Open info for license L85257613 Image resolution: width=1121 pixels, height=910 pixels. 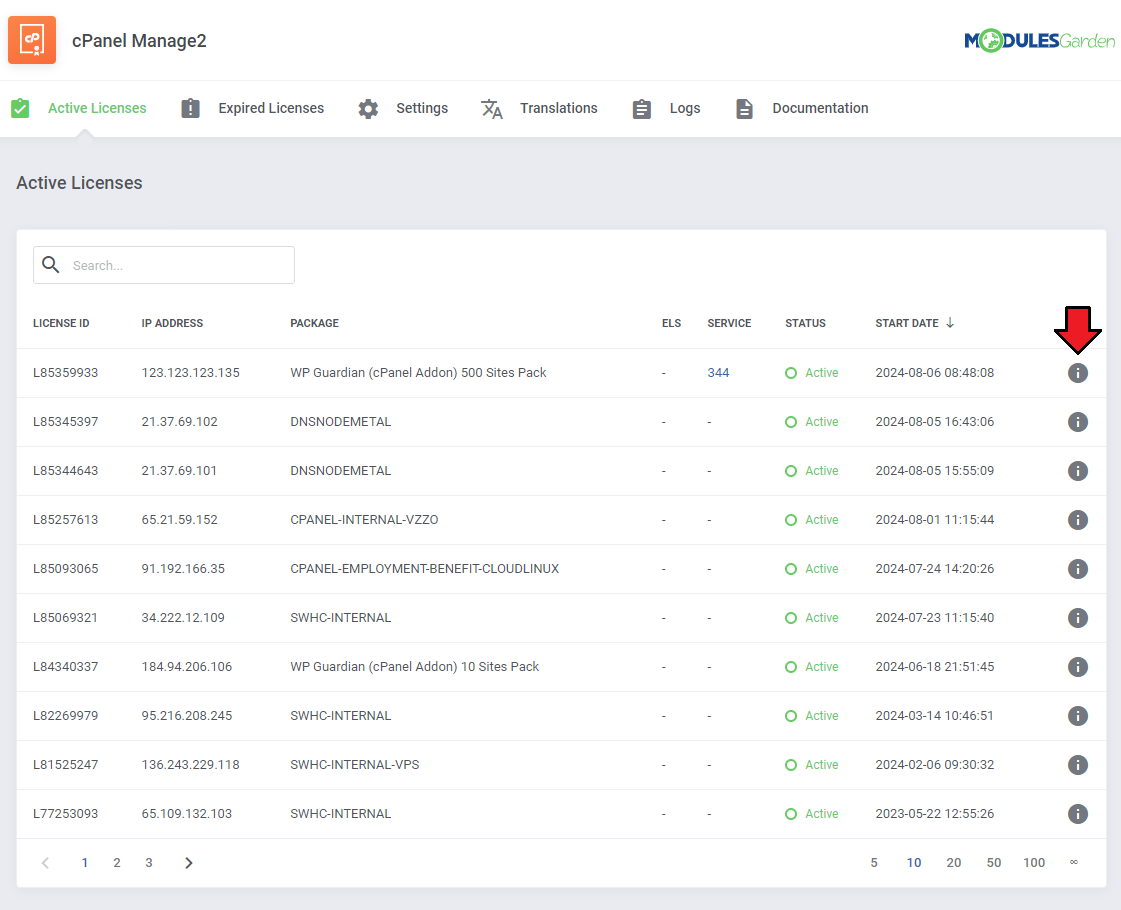[1077, 520]
